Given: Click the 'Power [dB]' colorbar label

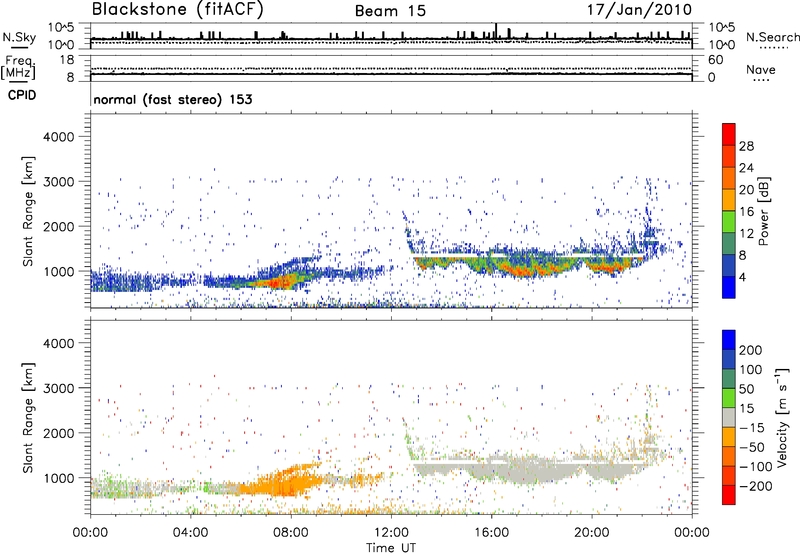Looking at the screenshot, I should tap(763, 211).
